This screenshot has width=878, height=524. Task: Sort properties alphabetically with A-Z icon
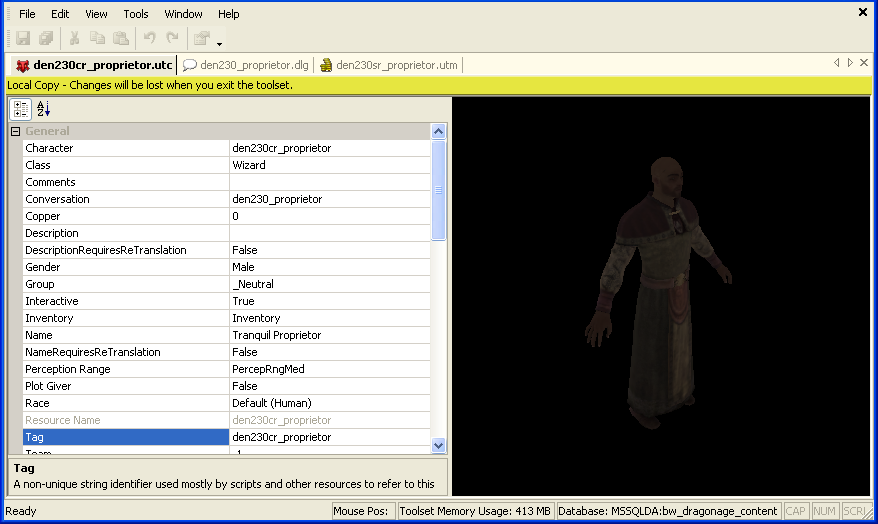coord(43,109)
